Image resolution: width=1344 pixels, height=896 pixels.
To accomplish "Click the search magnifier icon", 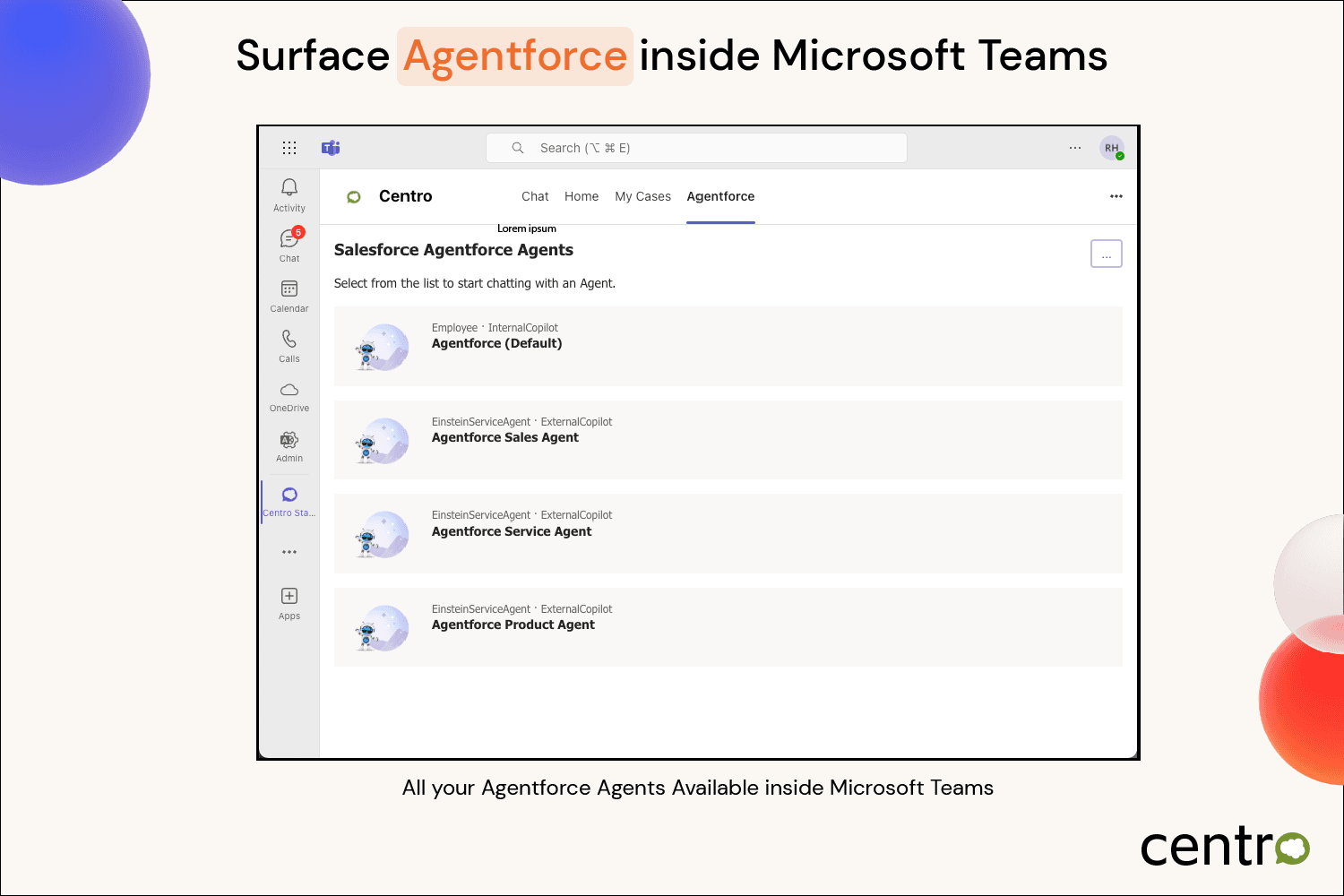I will (518, 148).
